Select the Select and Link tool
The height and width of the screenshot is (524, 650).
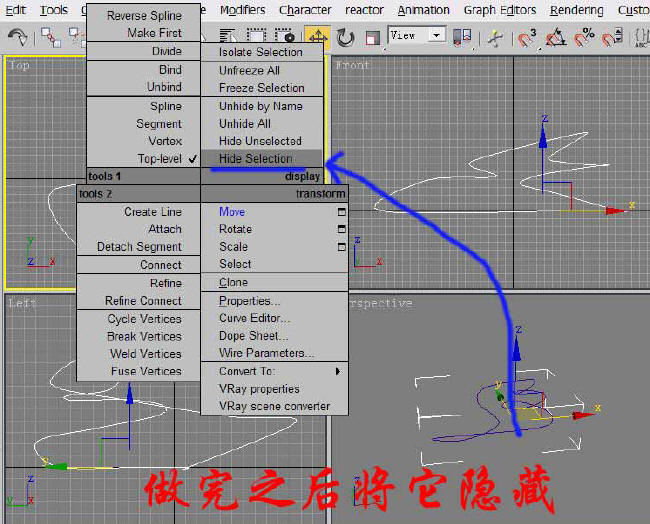coord(51,37)
